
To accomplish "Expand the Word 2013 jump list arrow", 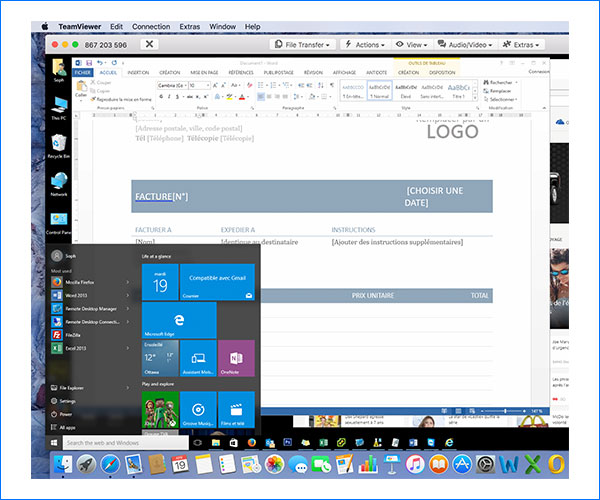I will 127,295.
